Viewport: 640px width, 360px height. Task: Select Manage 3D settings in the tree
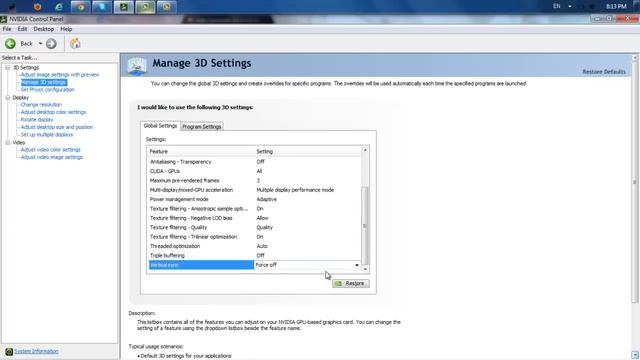44,82
